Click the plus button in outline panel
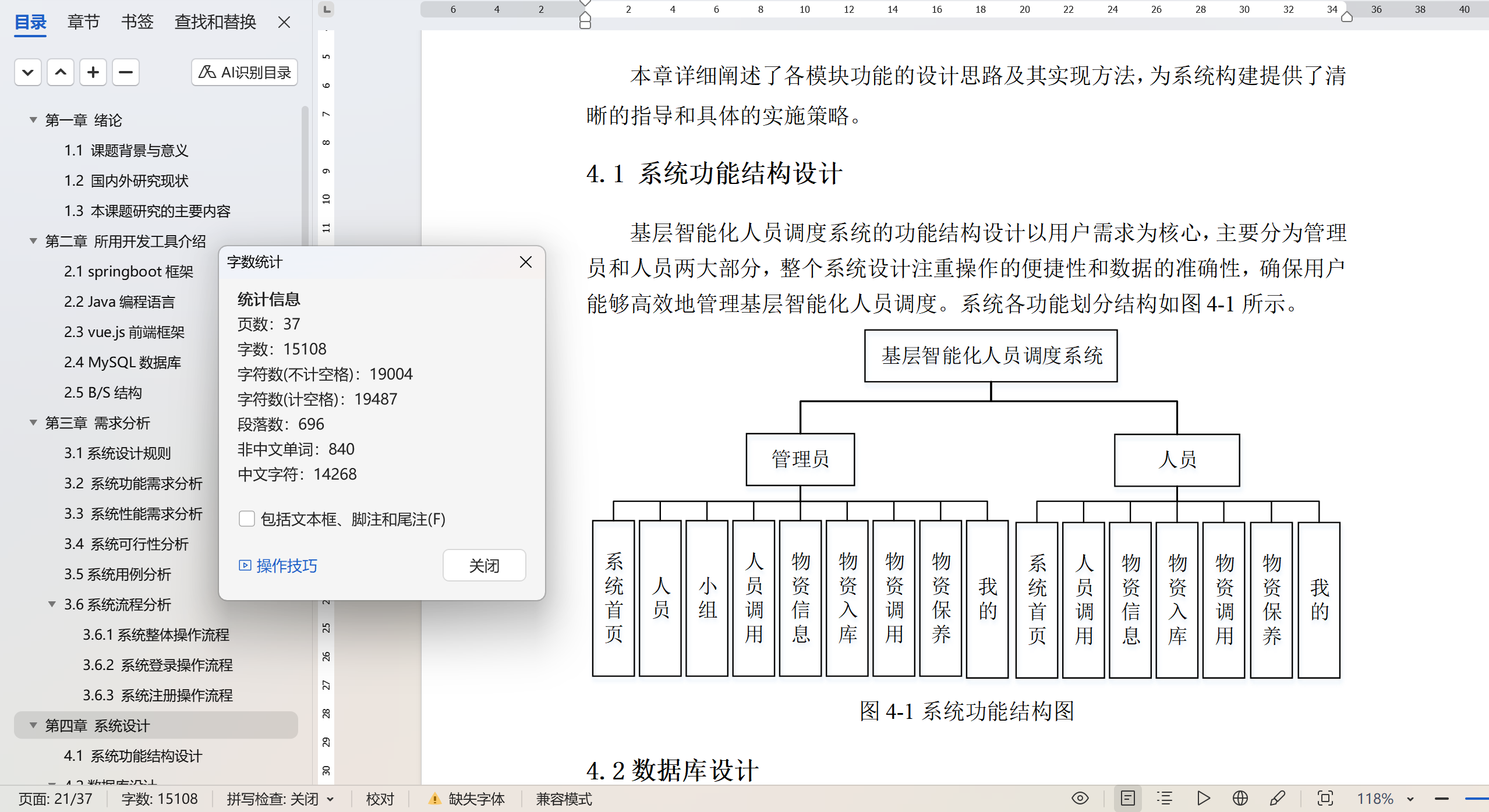 click(93, 72)
